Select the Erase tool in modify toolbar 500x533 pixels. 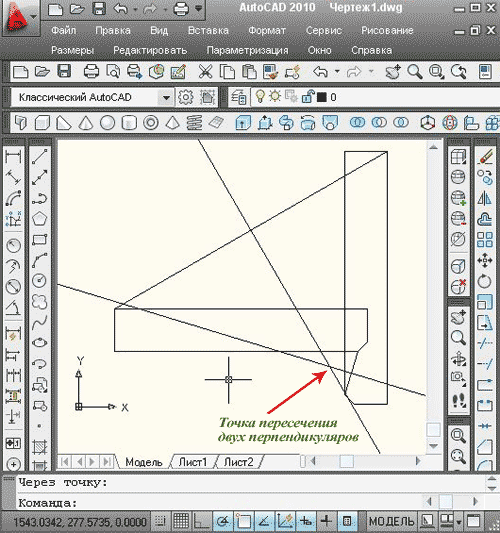[485, 157]
